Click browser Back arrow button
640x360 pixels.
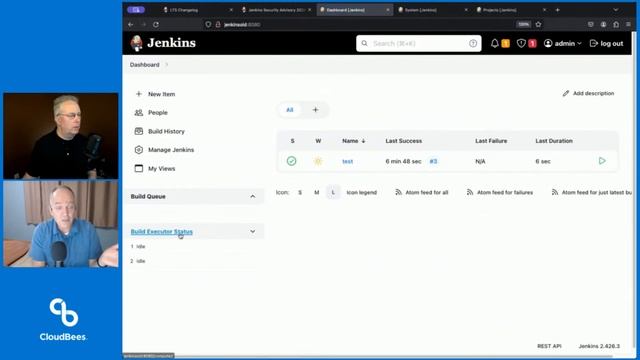131,24
